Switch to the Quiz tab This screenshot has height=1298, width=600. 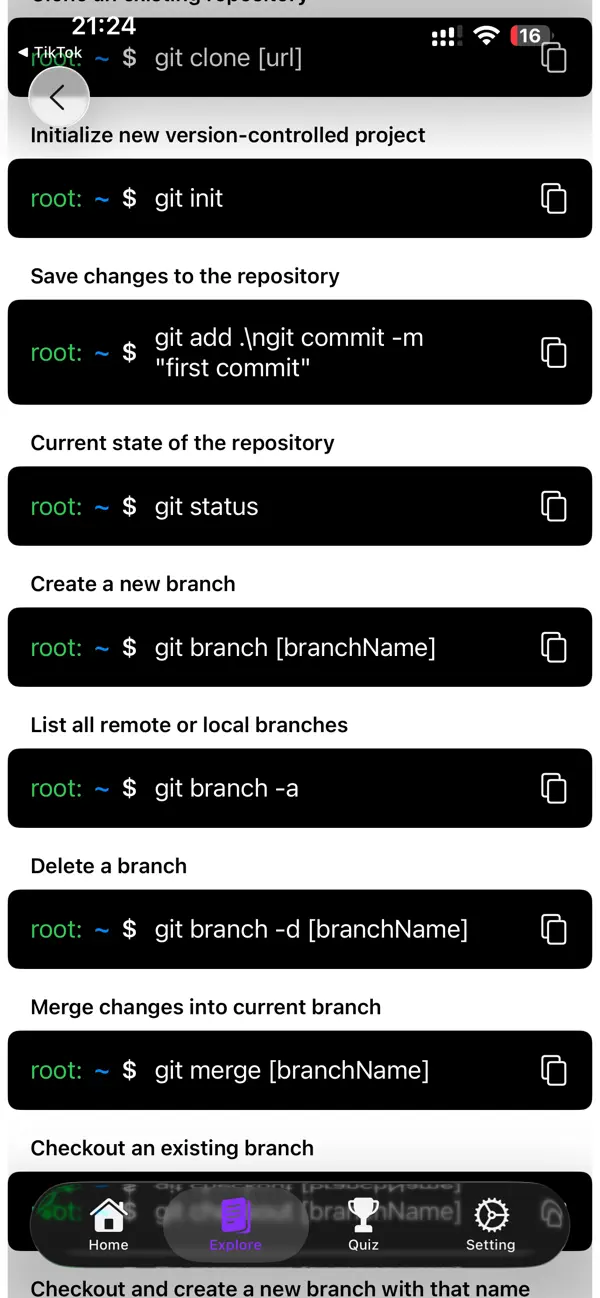point(363,1225)
